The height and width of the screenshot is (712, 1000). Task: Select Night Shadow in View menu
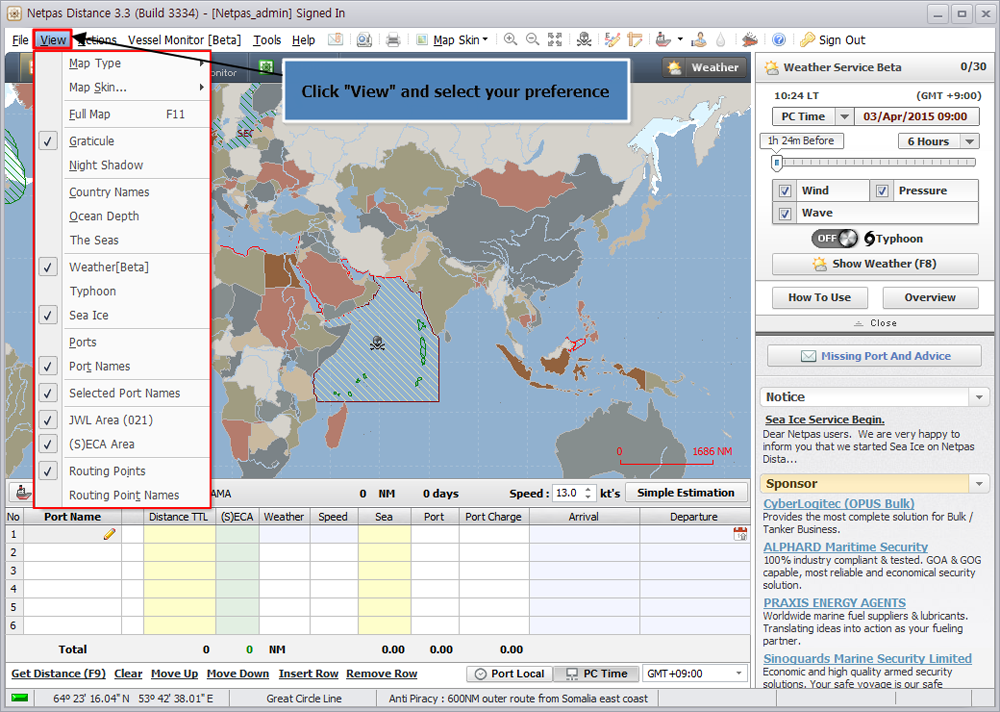[x=123, y=165]
